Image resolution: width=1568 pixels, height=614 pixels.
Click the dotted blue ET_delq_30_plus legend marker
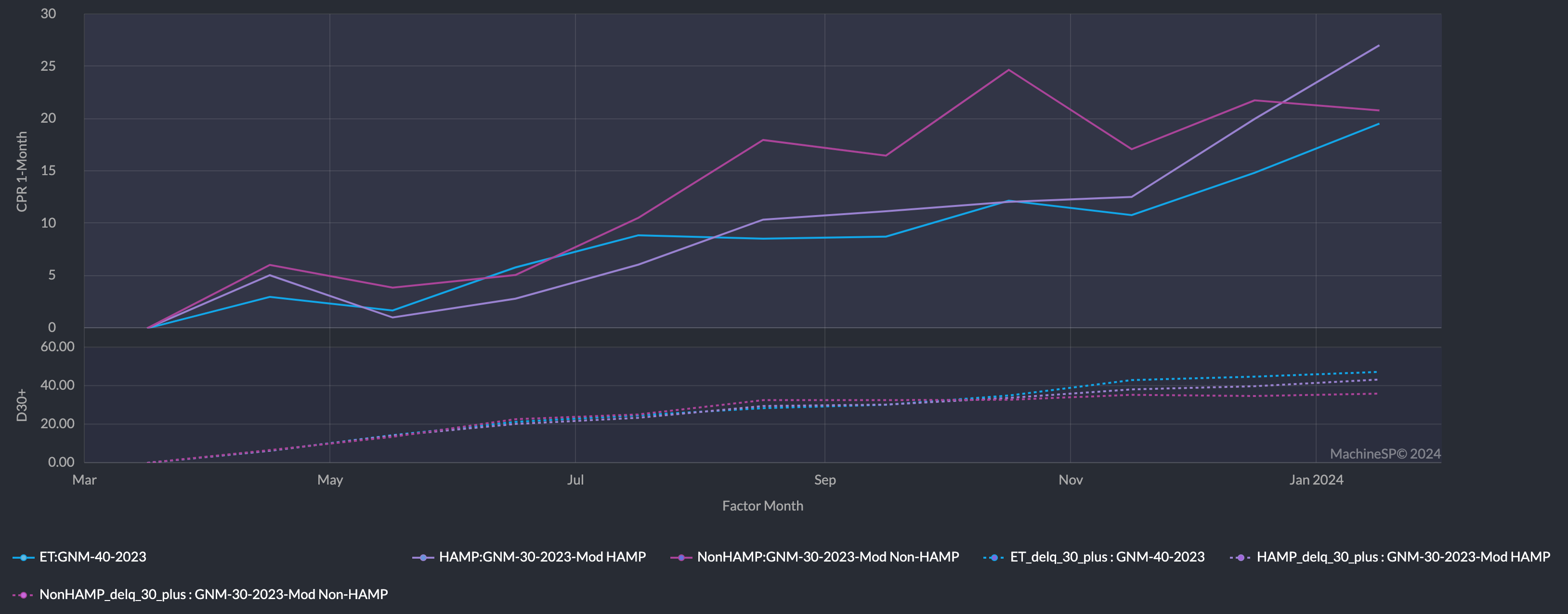pyautogui.click(x=994, y=558)
